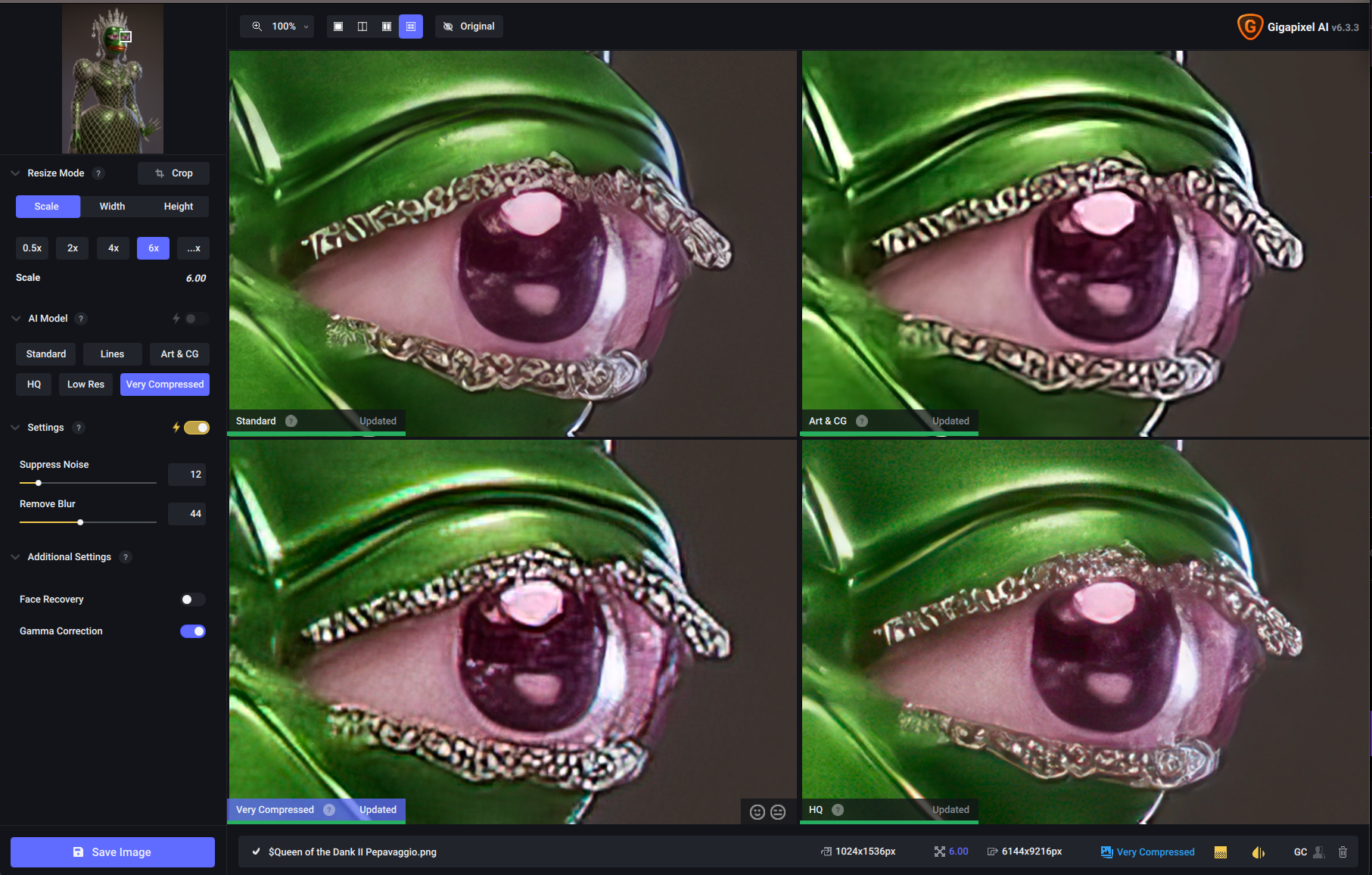The height and width of the screenshot is (875, 1372).
Task: Click help icon next to Art & CG label
Action: [x=862, y=421]
